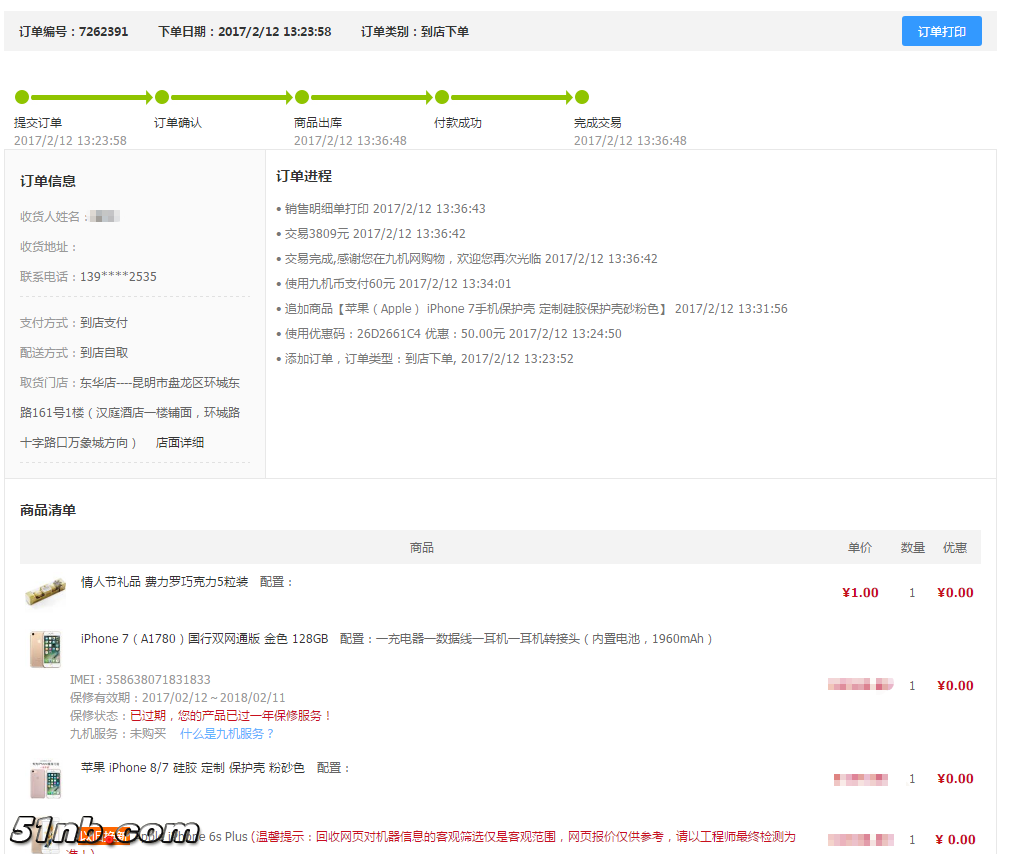The height and width of the screenshot is (854, 1029).
Task: Select the 商品出库 progress step dot
Action: 302,97
